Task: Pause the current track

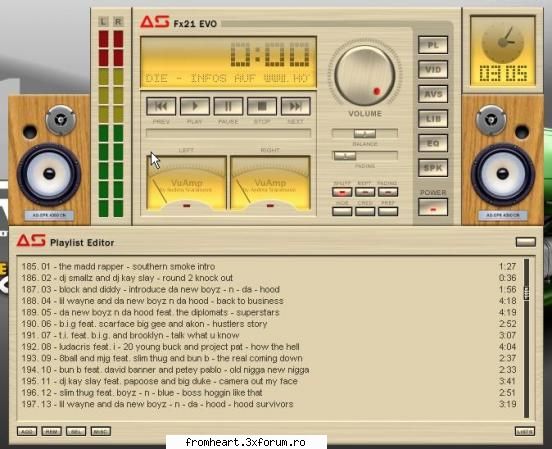Action: click(228, 106)
